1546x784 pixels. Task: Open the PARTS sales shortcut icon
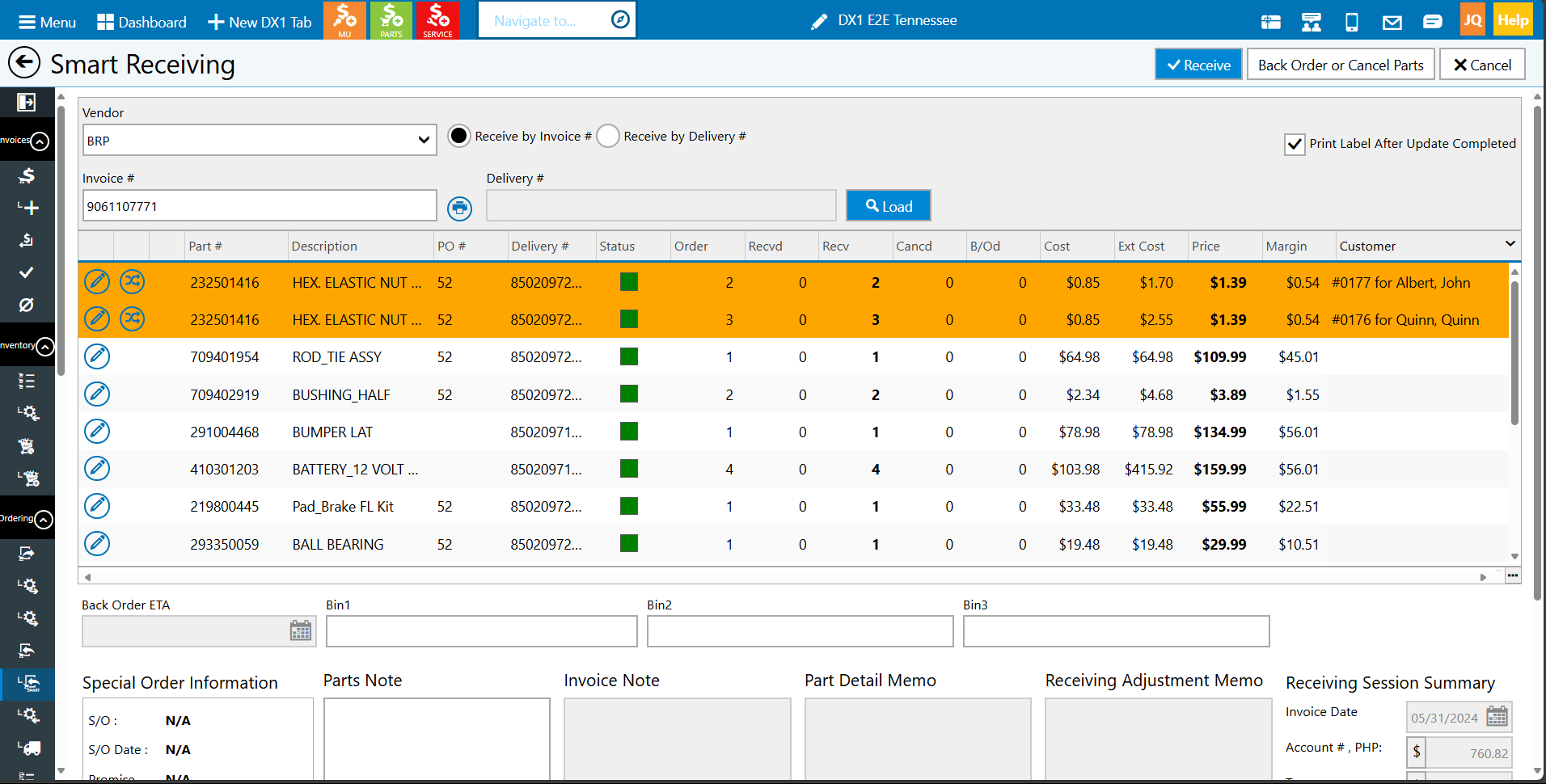tap(391, 20)
